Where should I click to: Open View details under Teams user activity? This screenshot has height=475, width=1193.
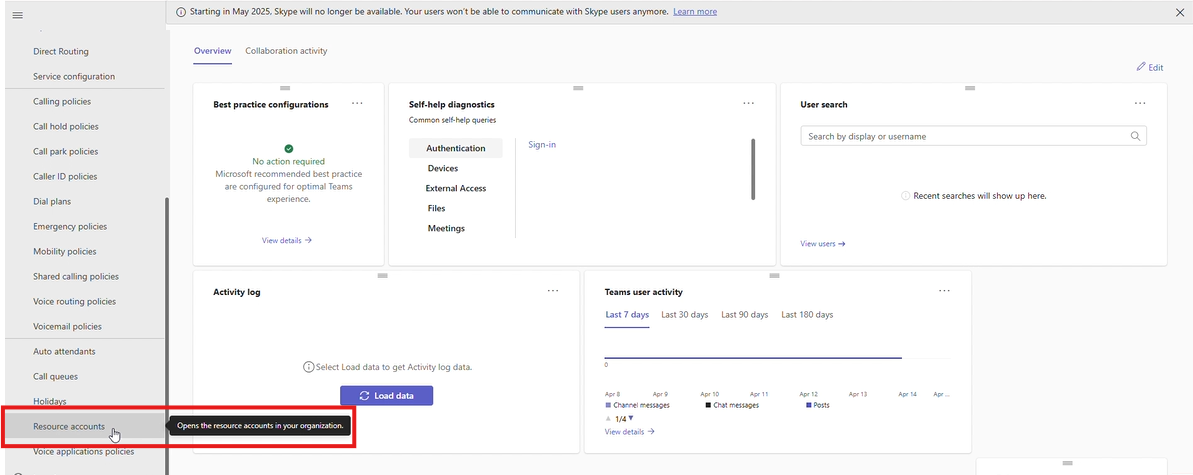(630, 431)
